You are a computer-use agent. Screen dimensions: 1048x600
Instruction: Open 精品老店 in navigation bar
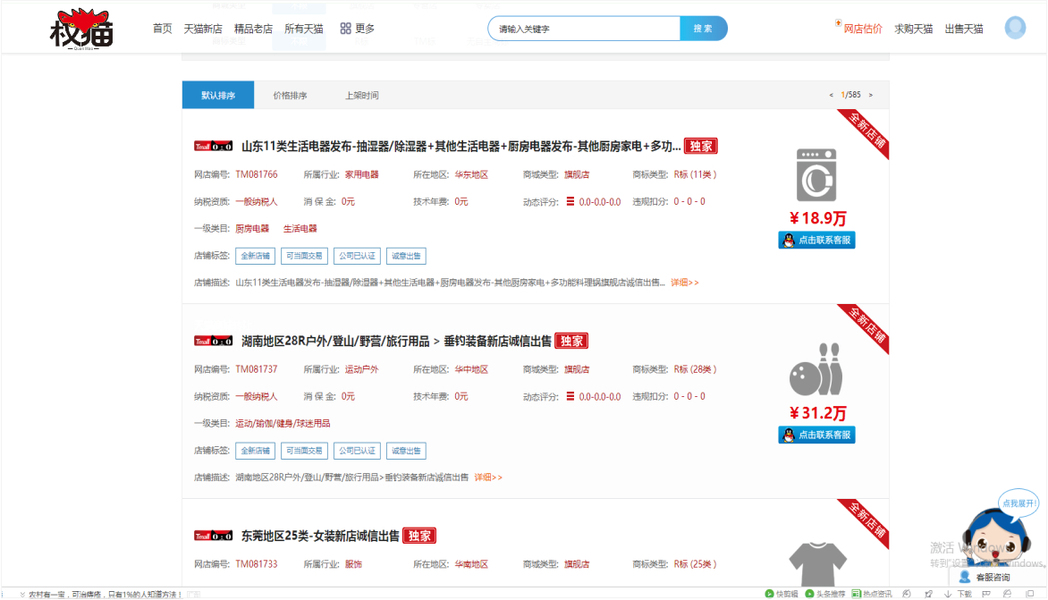253,28
